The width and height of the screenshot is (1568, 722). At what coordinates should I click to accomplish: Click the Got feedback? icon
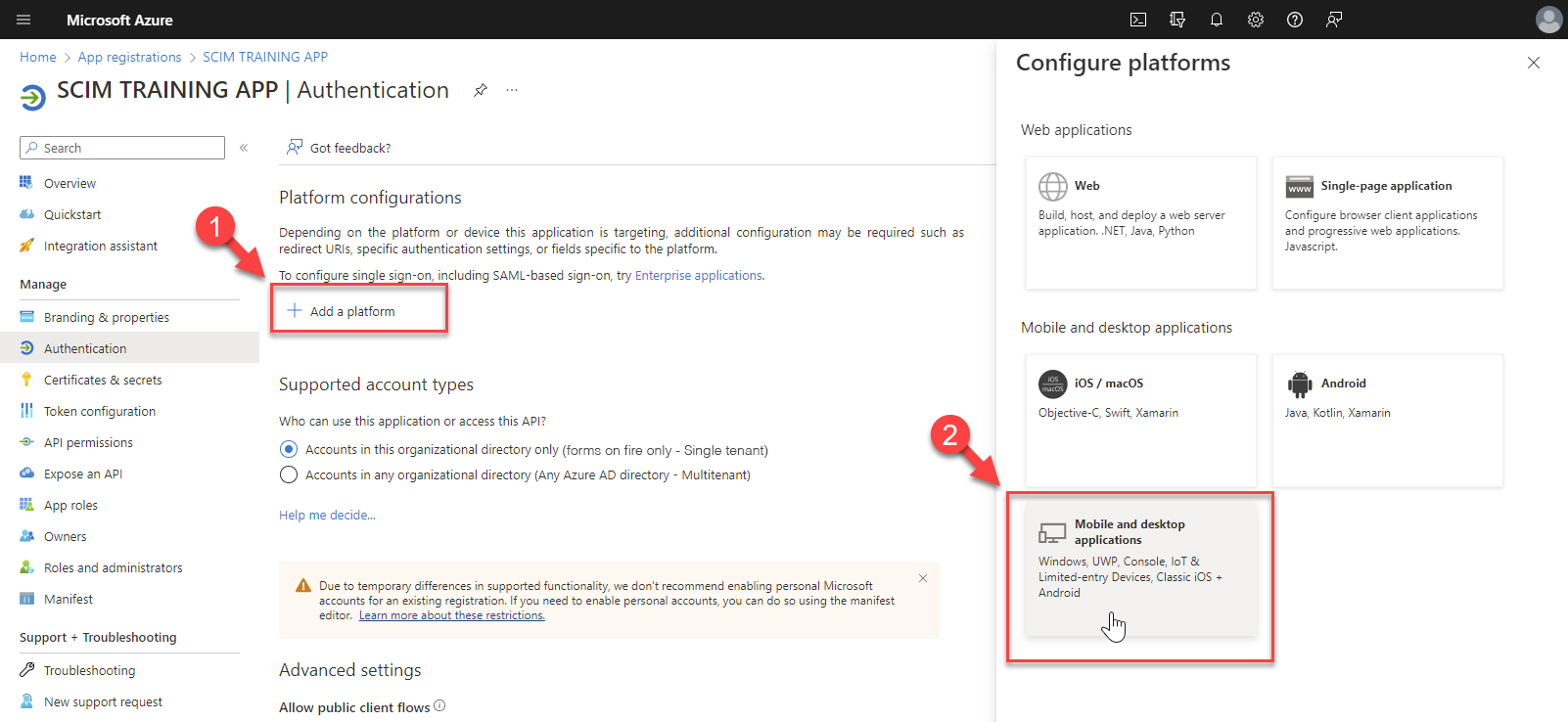click(x=294, y=148)
